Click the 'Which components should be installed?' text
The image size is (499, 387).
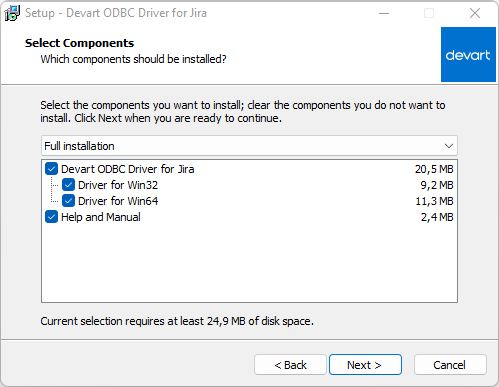pos(133,59)
